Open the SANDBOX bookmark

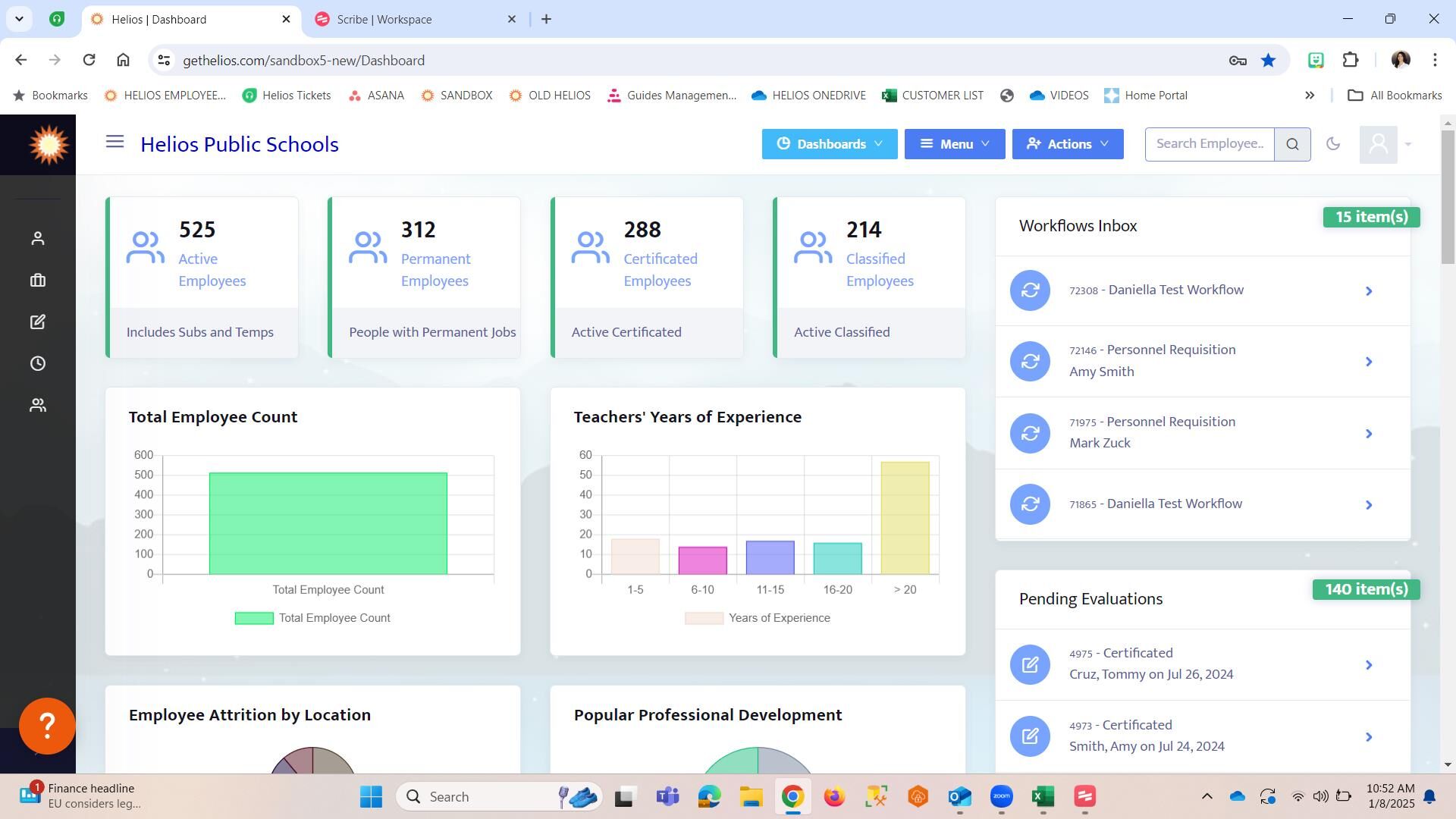457,96
